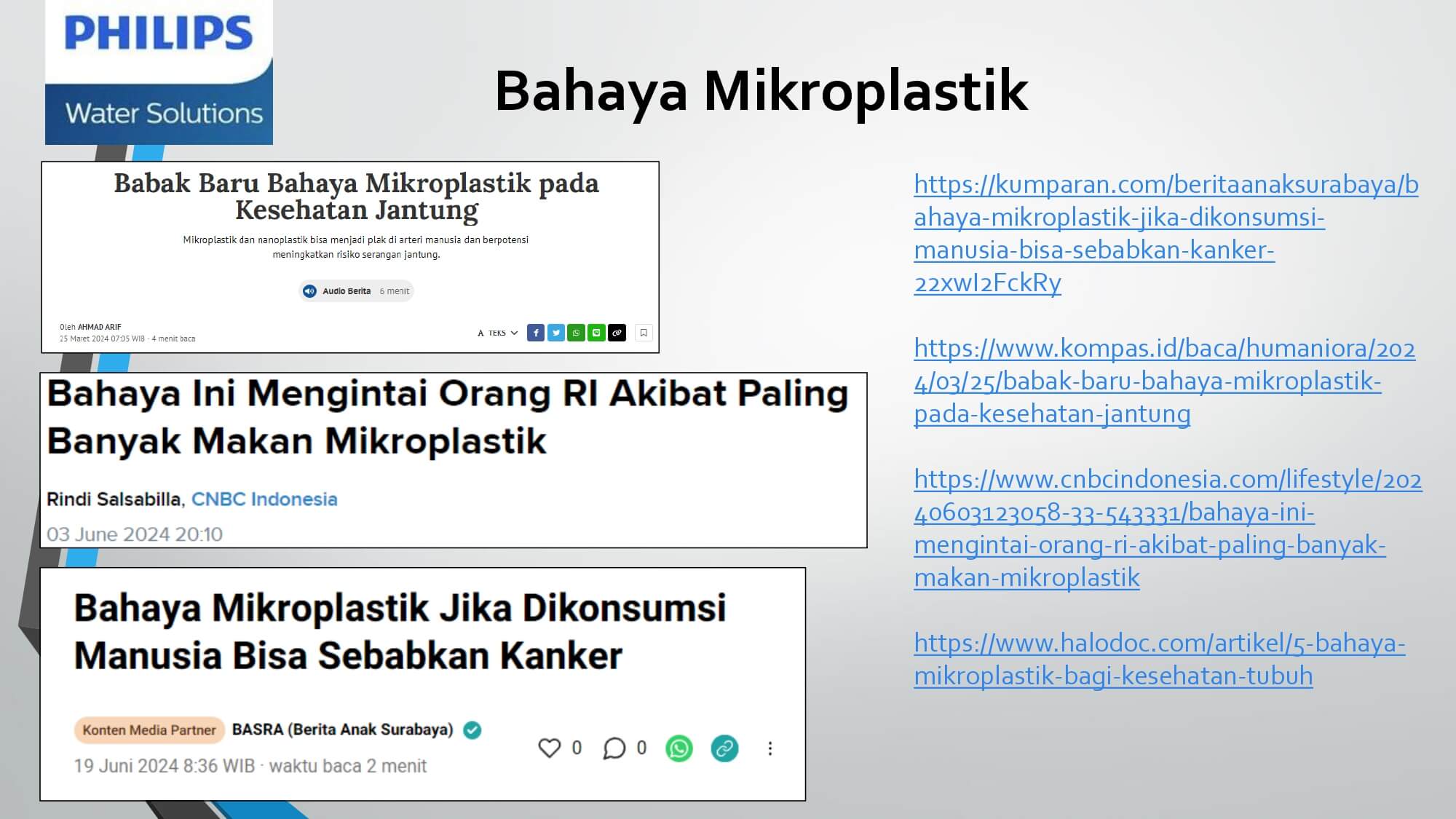Click the teal round copy-link icon

coord(724,748)
